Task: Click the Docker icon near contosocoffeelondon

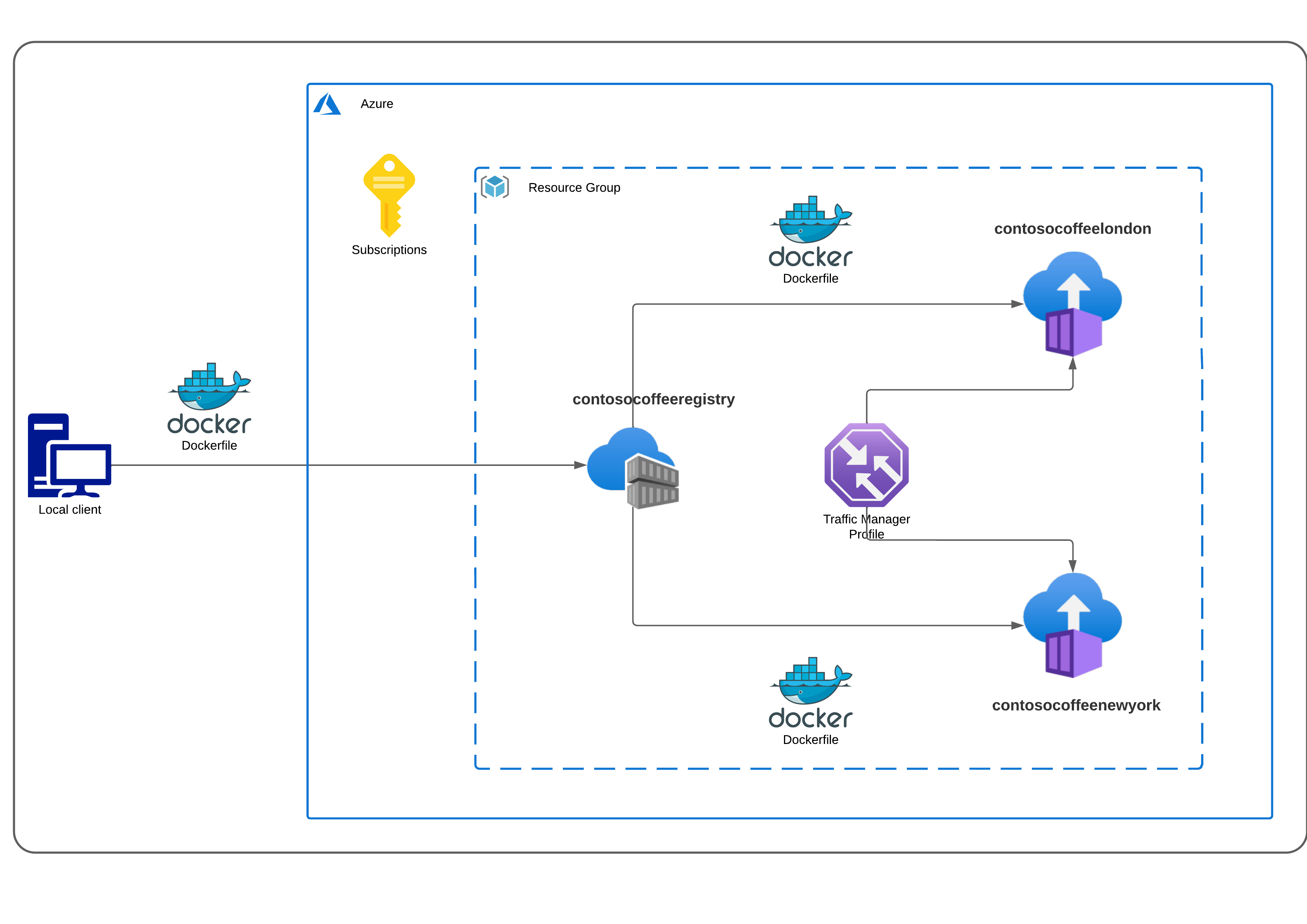Action: click(810, 232)
